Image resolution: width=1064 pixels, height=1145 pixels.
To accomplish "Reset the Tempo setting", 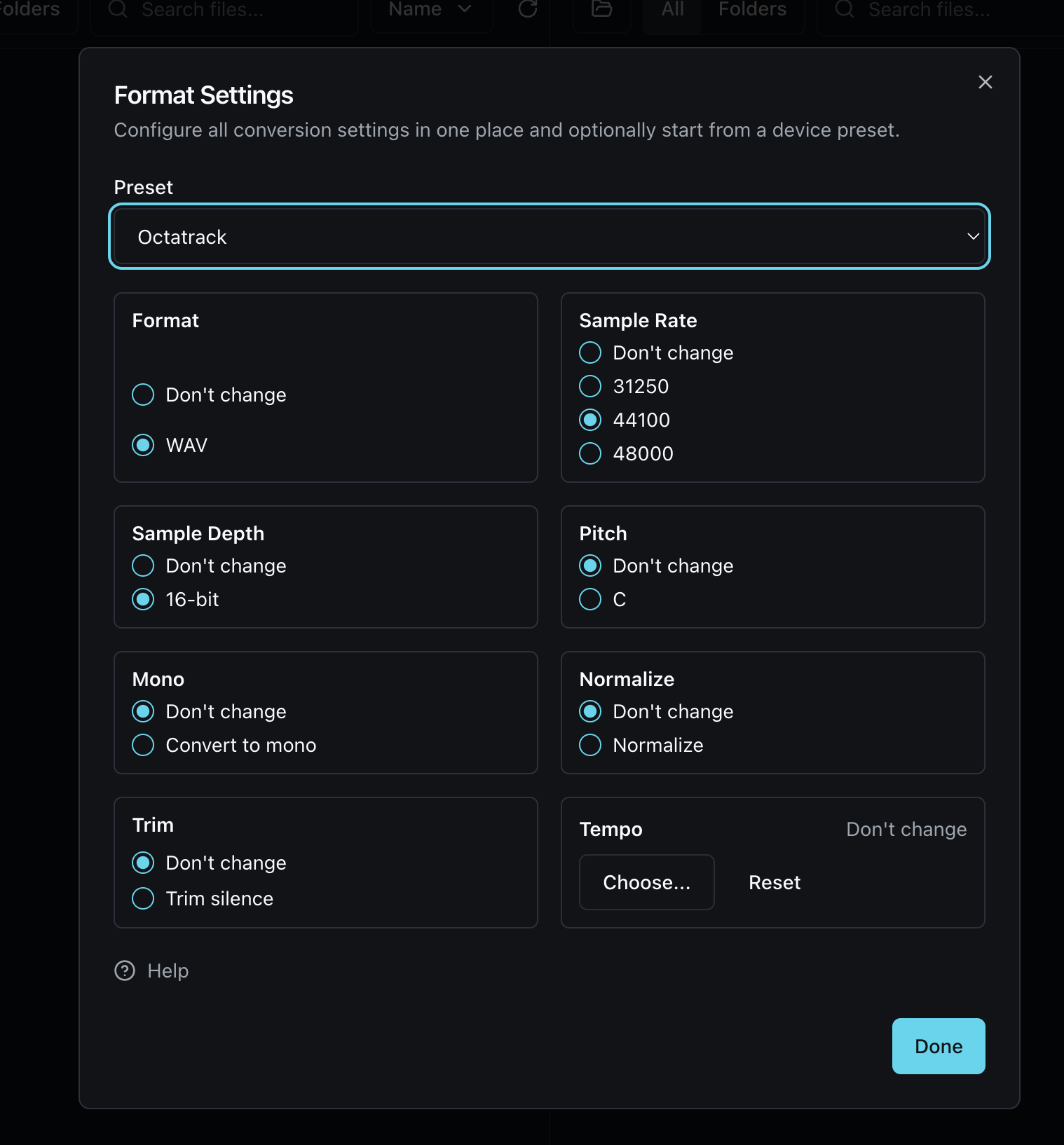I will 774,882.
